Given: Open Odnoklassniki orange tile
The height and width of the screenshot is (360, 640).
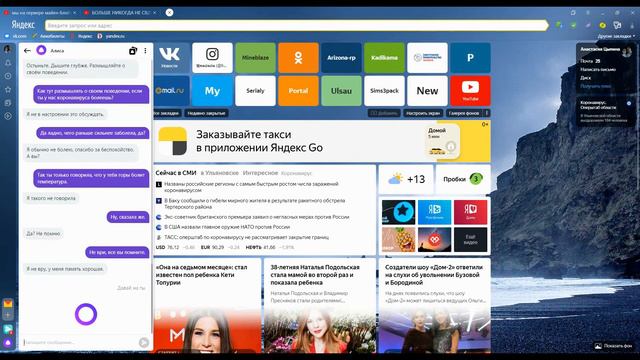Looking at the screenshot, I should pyautogui.click(x=298, y=58).
